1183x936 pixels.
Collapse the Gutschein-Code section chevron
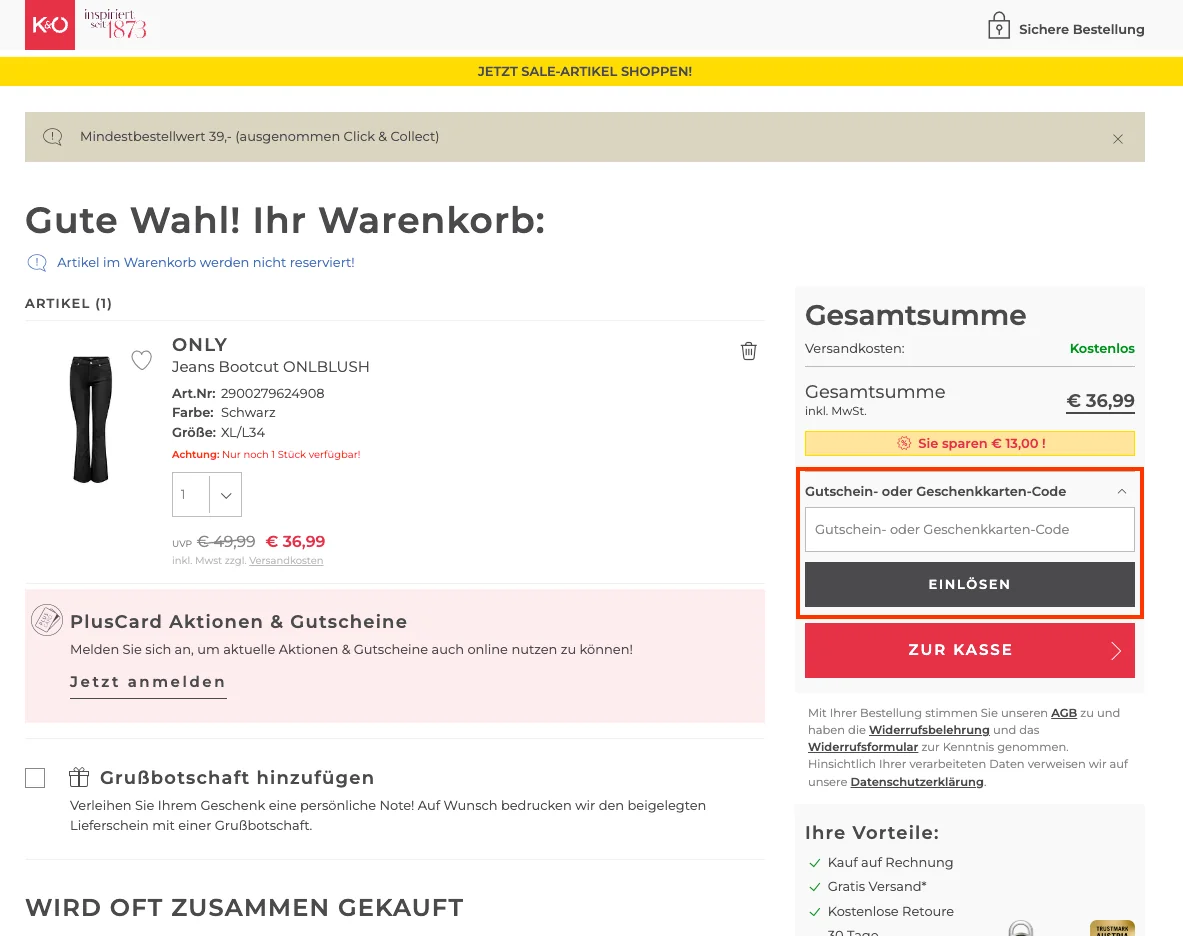[x=1122, y=491]
